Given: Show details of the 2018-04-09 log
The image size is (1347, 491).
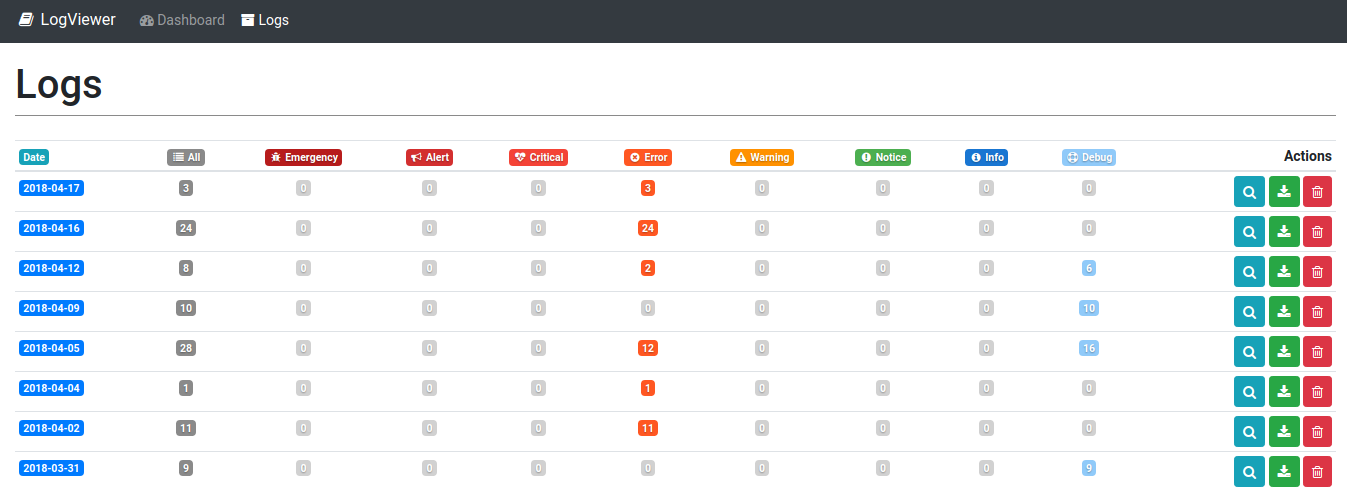Looking at the screenshot, I should [1249, 312].
